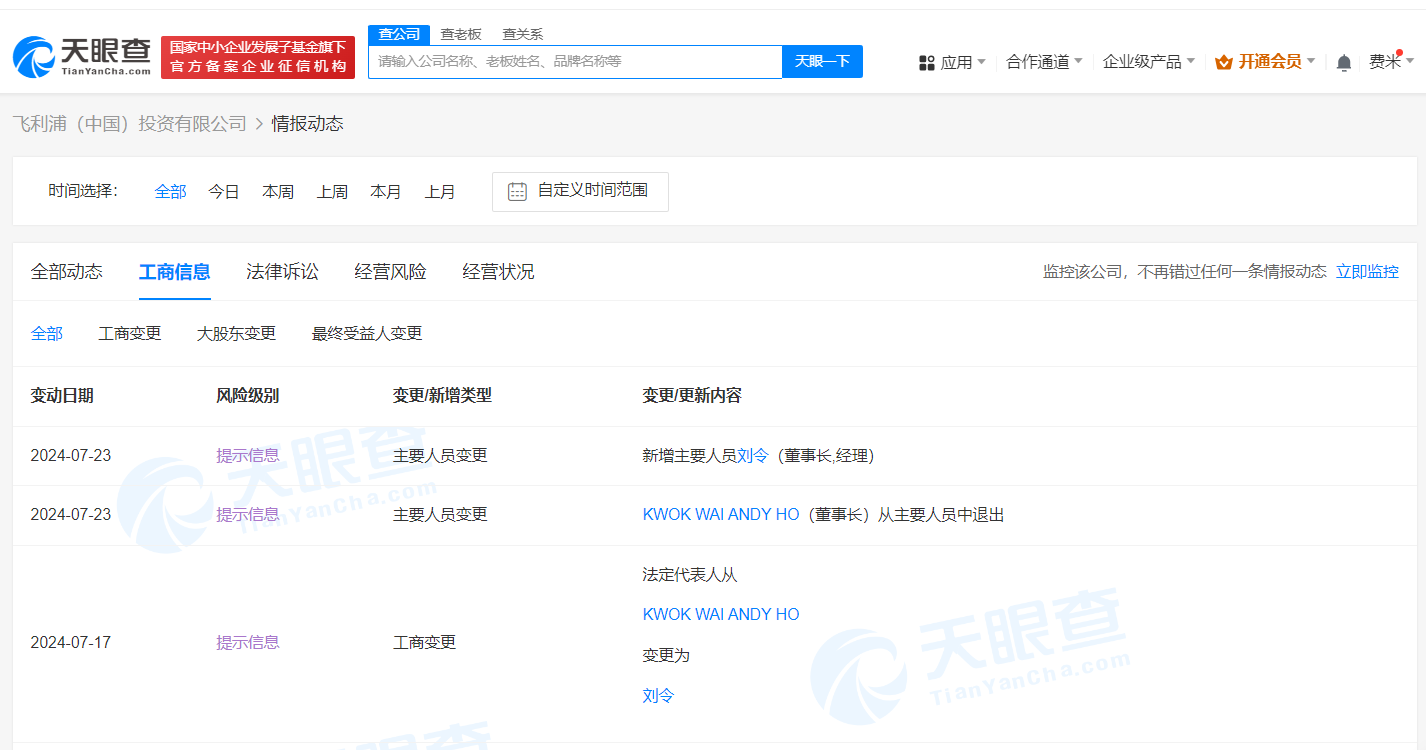This screenshot has width=1426, height=750.
Task: Open the 刘令 link under 变更为
Action: click(x=658, y=695)
